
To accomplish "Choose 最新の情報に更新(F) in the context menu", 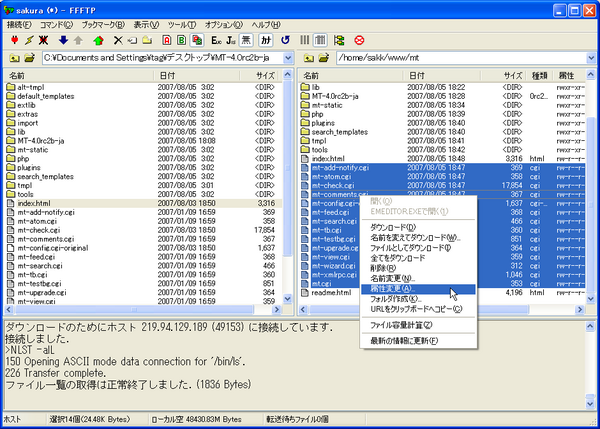I will (418, 341).
